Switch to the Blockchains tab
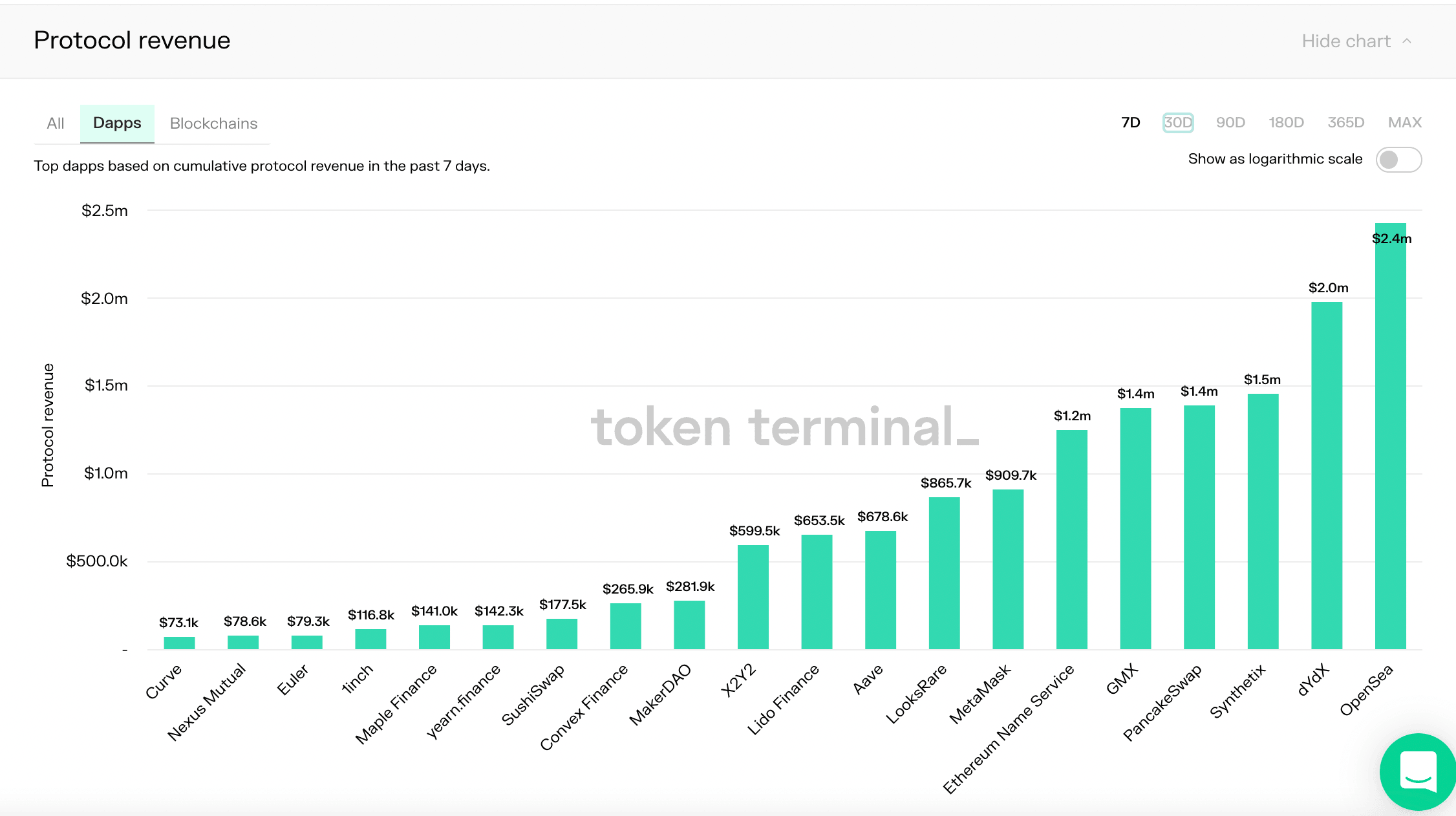The width and height of the screenshot is (1456, 816). (x=213, y=123)
